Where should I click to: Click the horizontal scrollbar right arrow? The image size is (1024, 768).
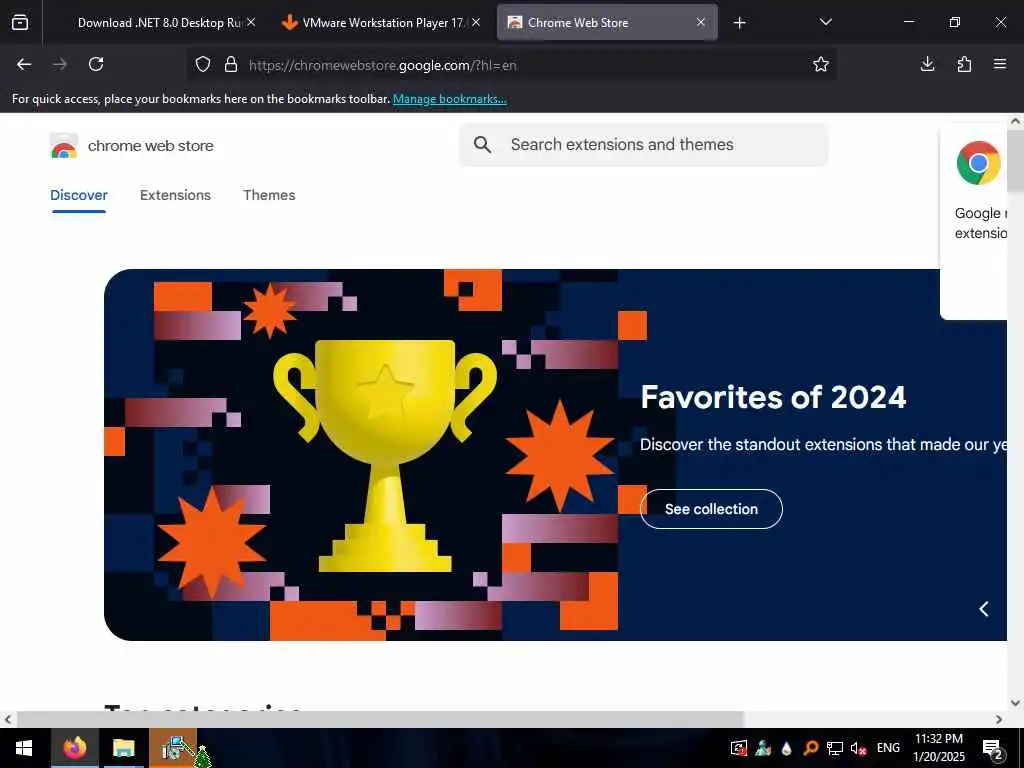pyautogui.click(x=999, y=719)
